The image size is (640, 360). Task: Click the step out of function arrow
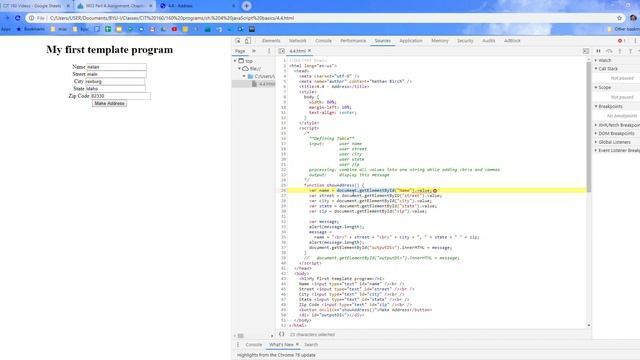pos(631,51)
